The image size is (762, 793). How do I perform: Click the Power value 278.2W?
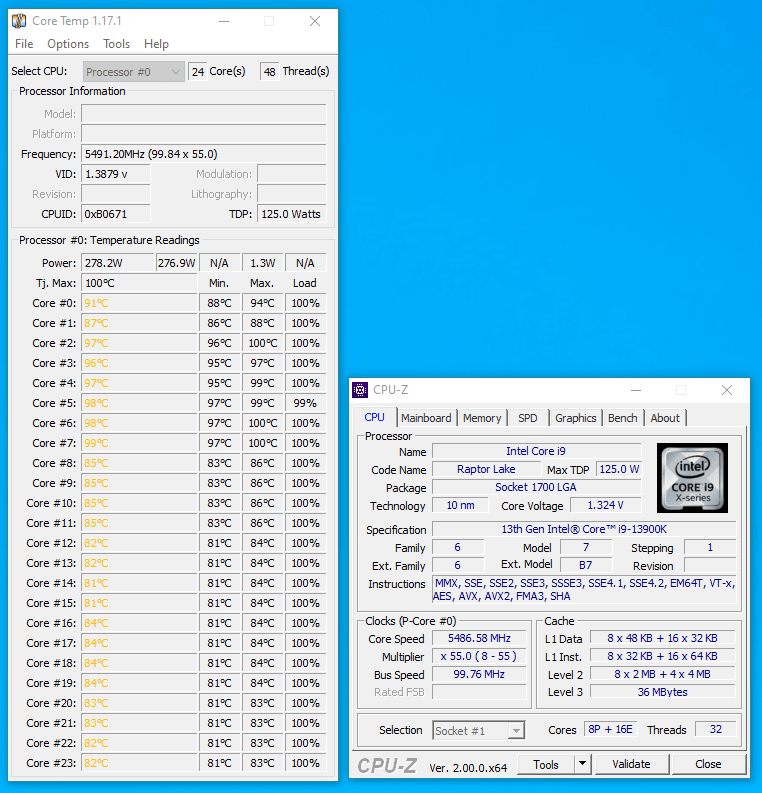(x=117, y=263)
